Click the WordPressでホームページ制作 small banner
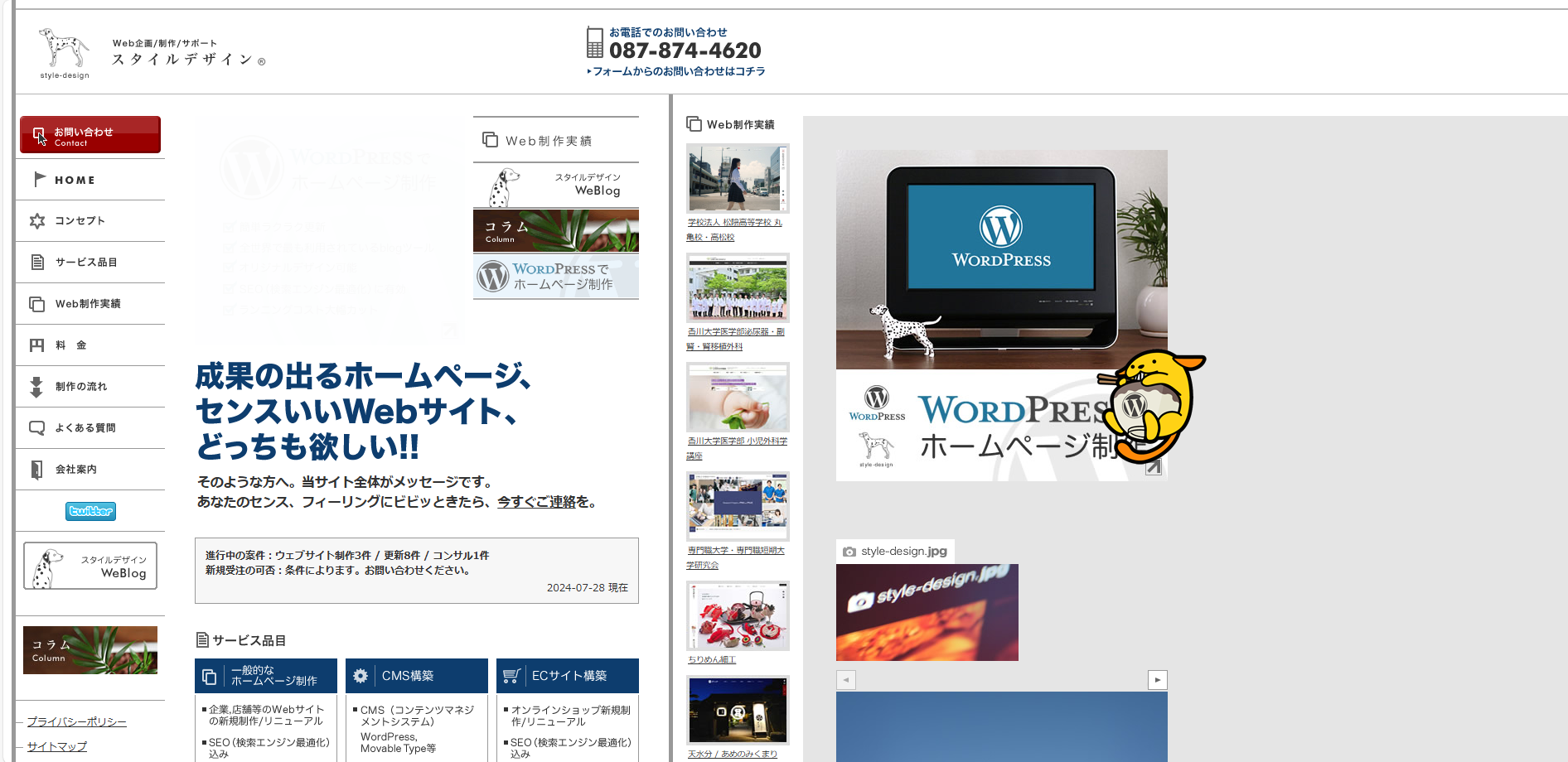This screenshot has height=762, width=1568. pos(556,277)
